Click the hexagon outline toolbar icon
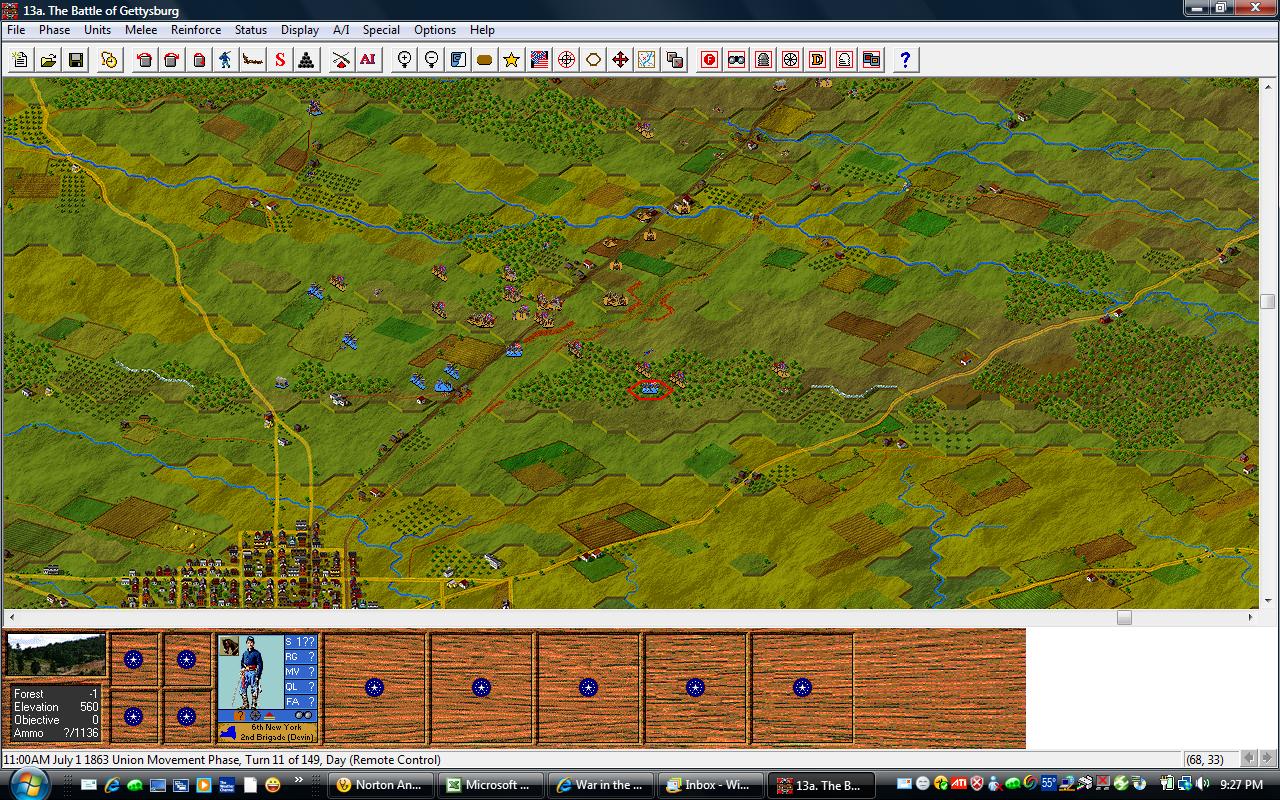Viewport: 1280px width, 800px height. (593, 60)
